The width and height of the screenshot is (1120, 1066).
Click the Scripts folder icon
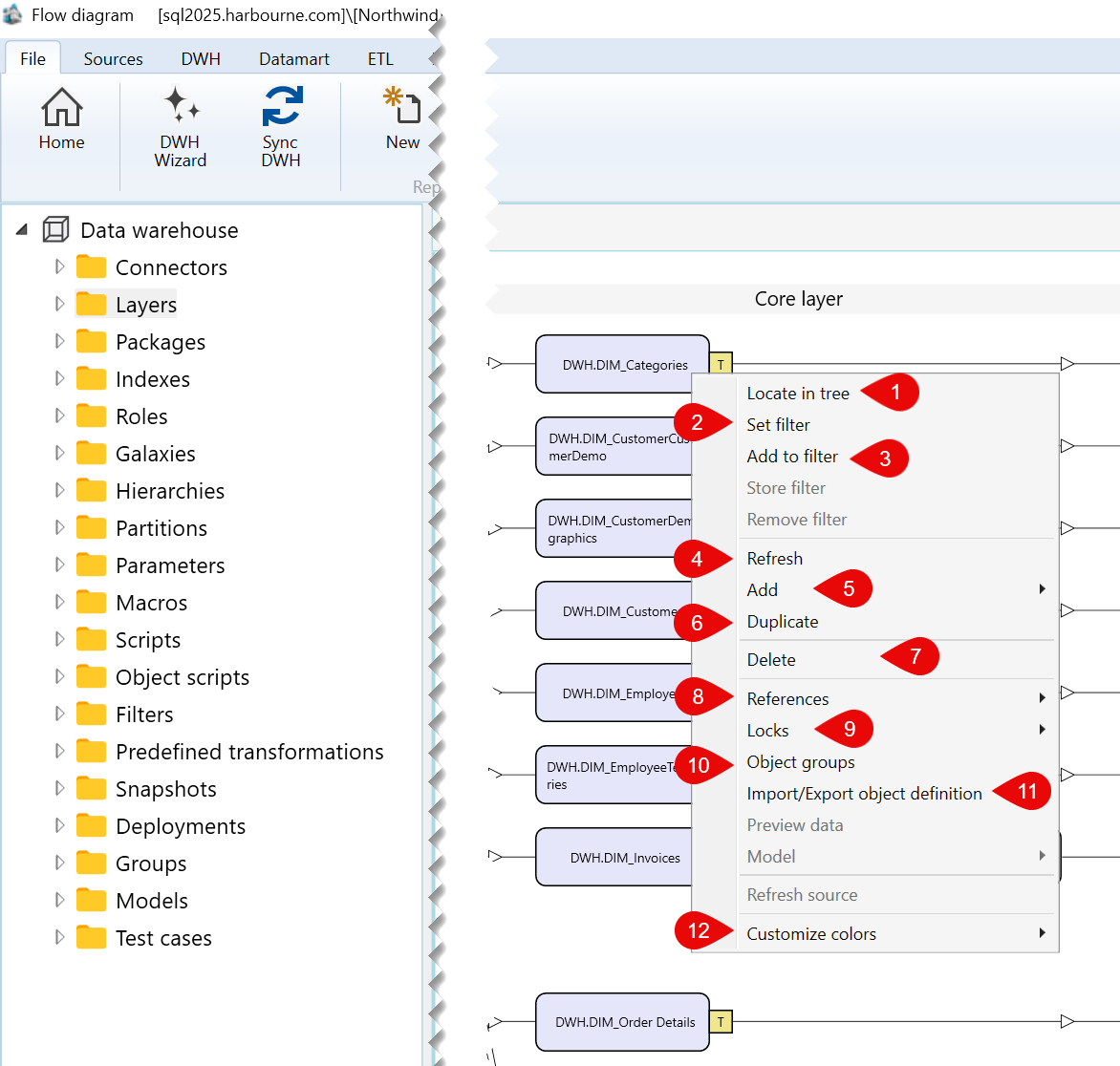(x=92, y=639)
